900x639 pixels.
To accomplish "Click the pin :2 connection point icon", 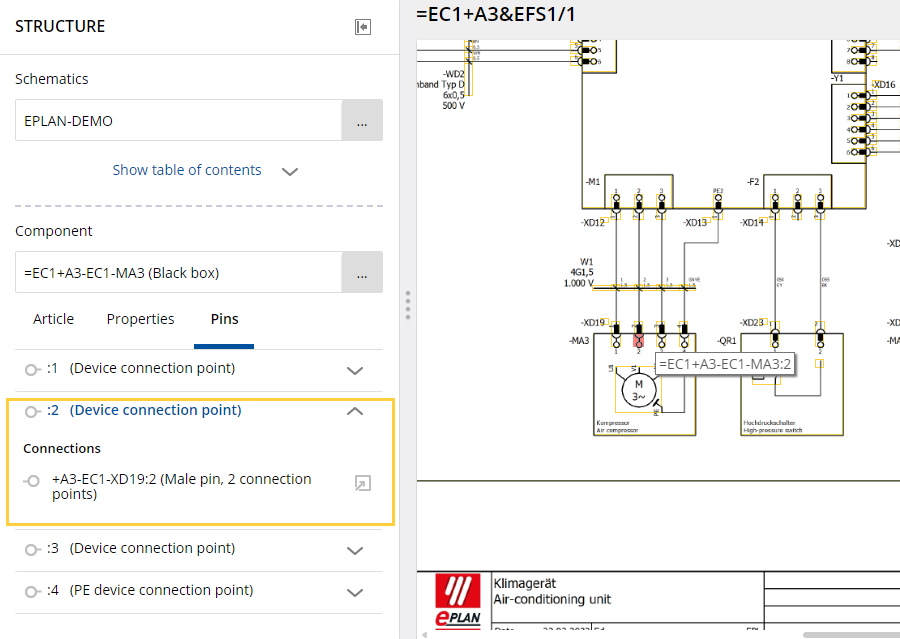I will [x=33, y=411].
